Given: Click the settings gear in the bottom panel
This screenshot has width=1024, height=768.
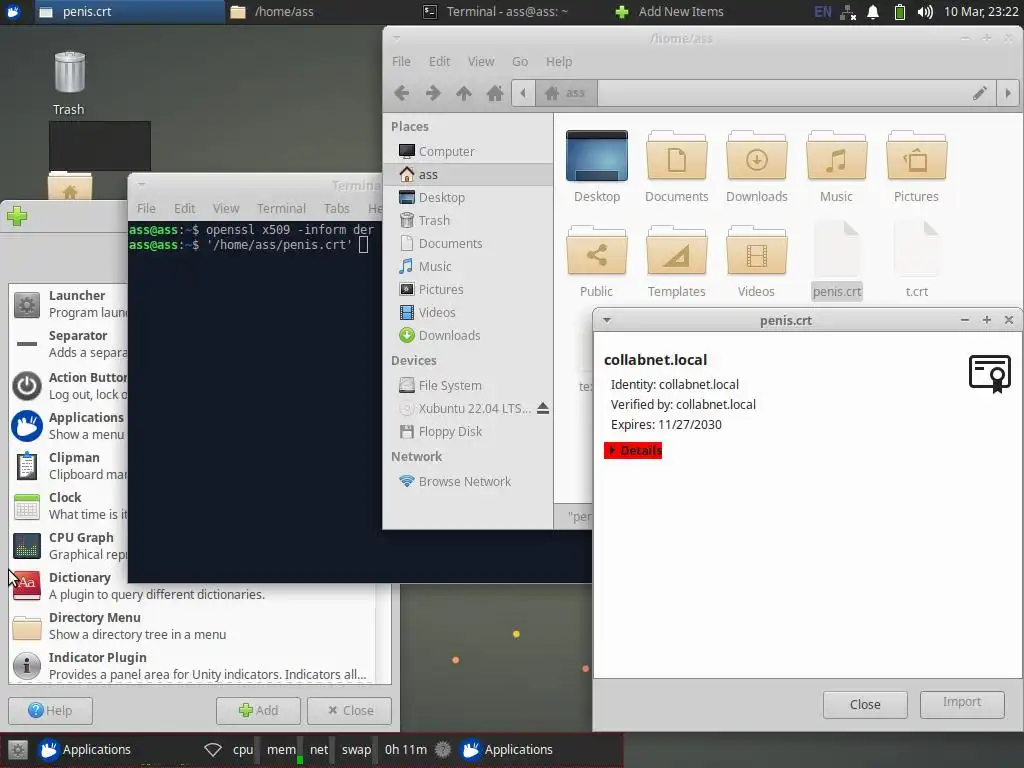Looking at the screenshot, I should click(18, 750).
